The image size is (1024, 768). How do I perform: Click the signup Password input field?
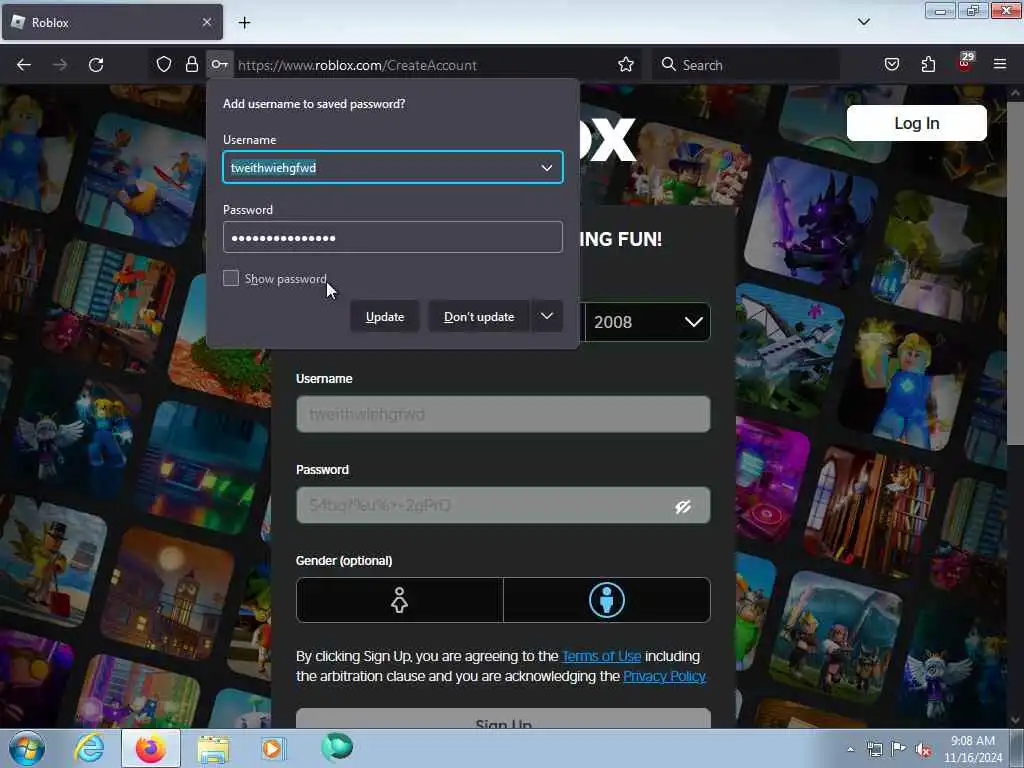pos(503,505)
